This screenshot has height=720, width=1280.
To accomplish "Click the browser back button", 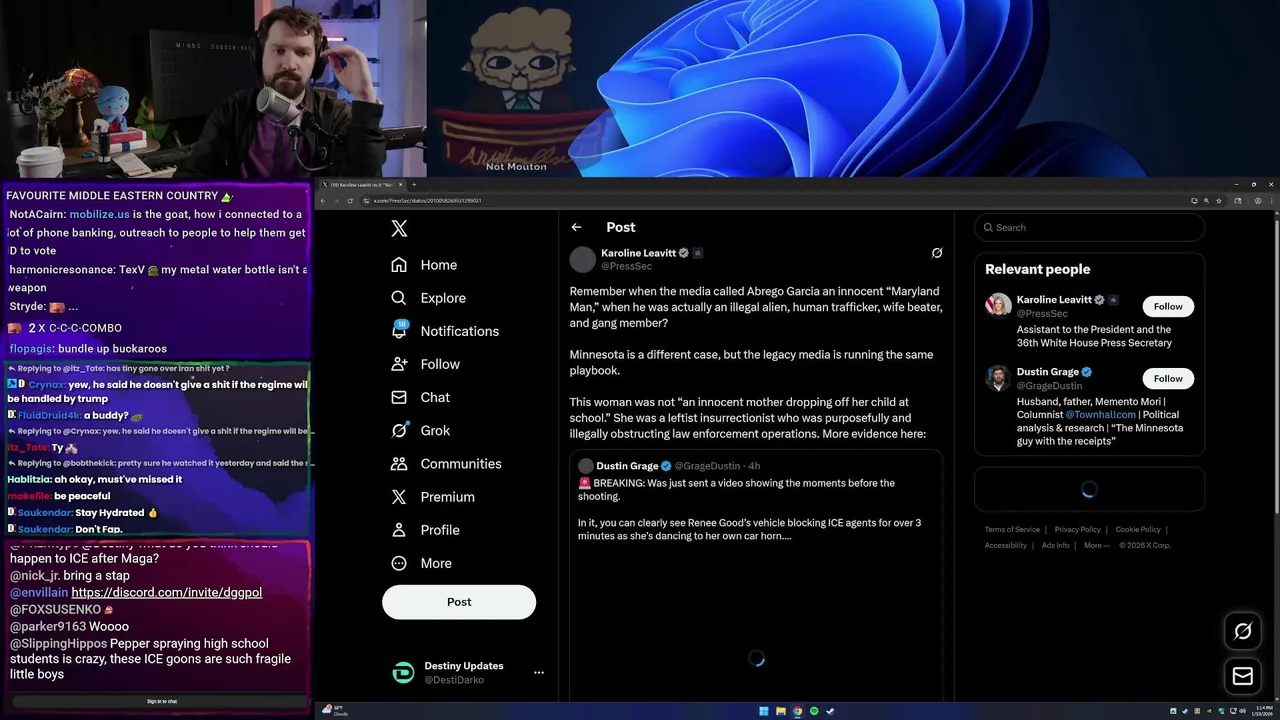I will (323, 201).
